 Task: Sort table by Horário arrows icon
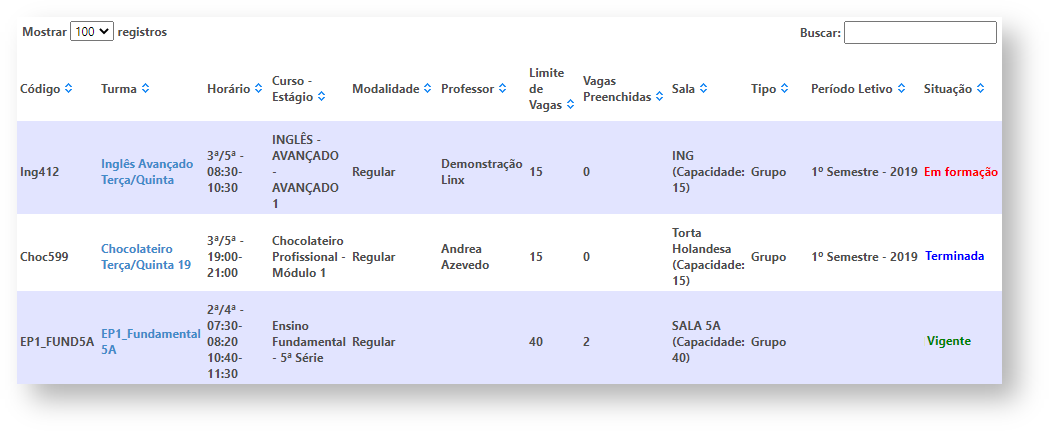[258, 89]
